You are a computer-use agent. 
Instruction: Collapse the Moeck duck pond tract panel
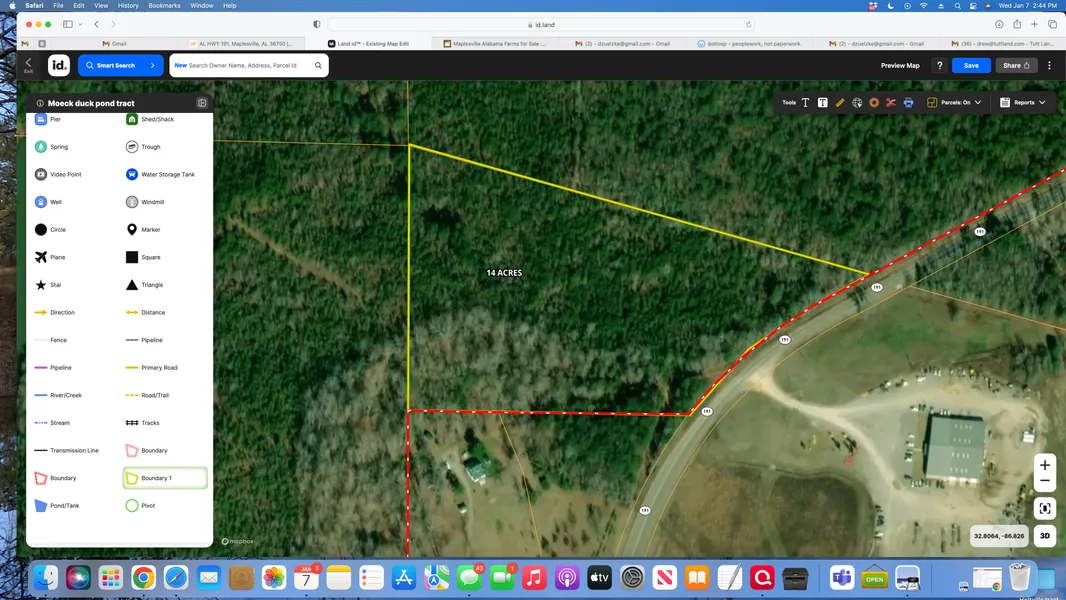pos(202,103)
